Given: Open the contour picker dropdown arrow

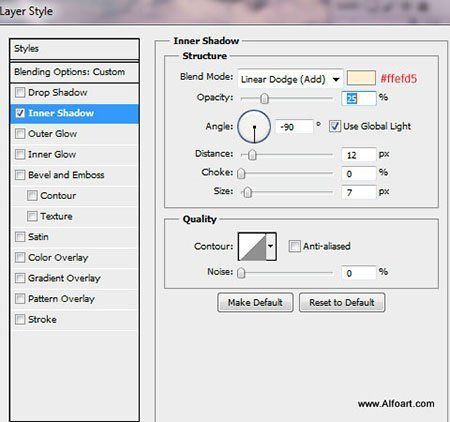Looking at the screenshot, I should [271, 246].
